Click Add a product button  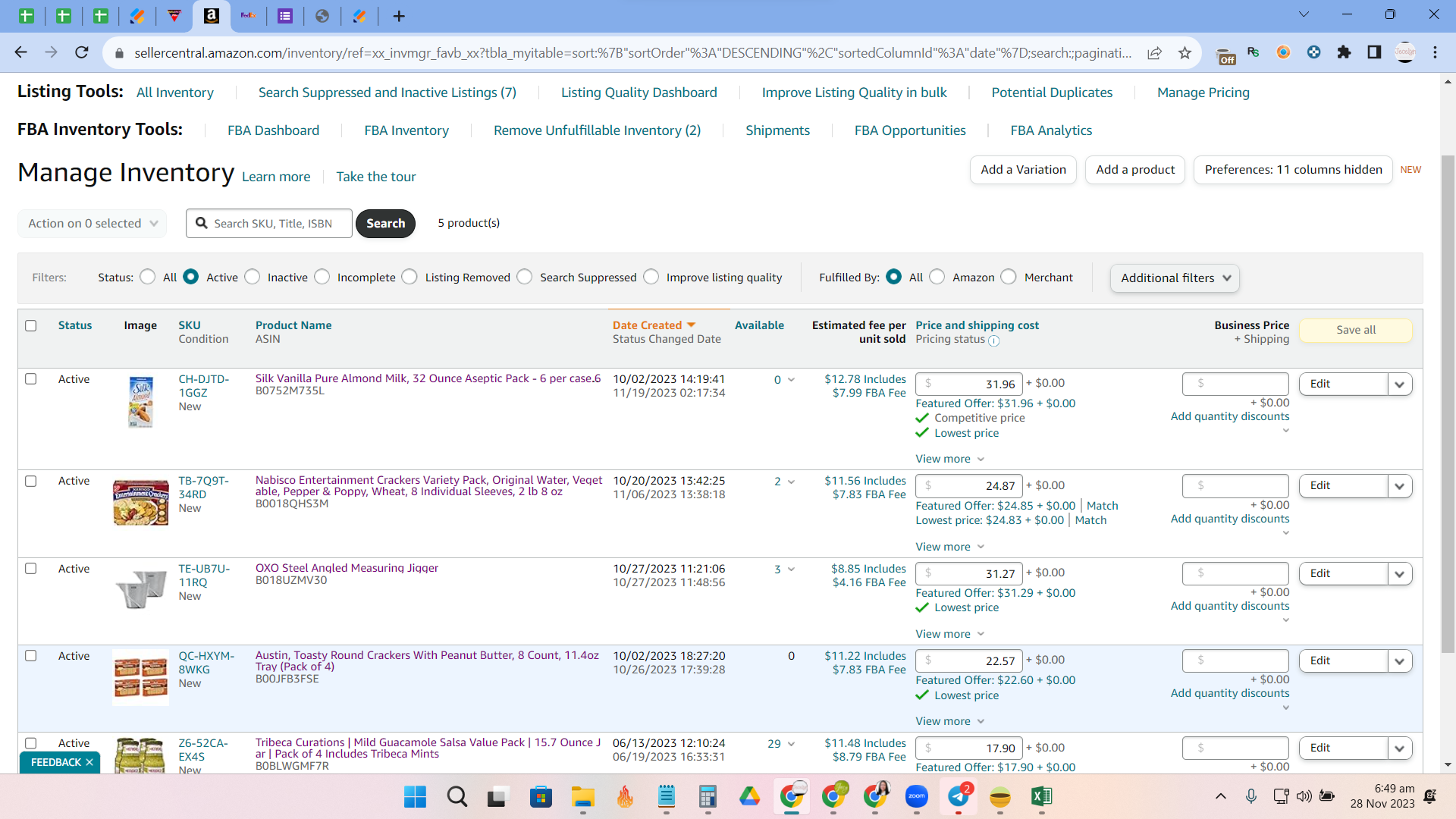click(1135, 170)
